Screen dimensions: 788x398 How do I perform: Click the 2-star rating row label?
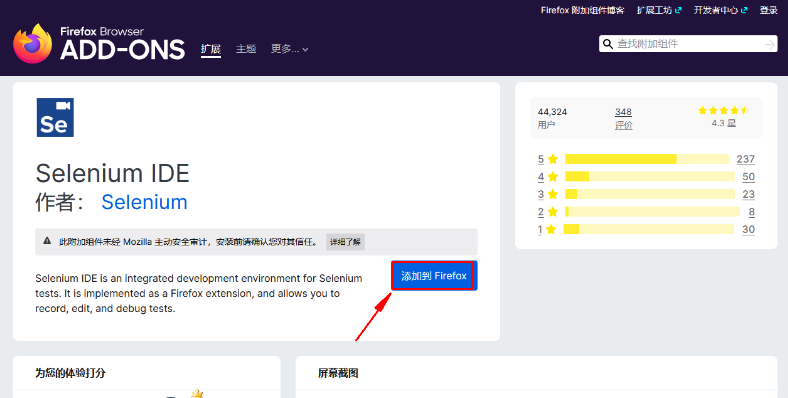tap(547, 212)
